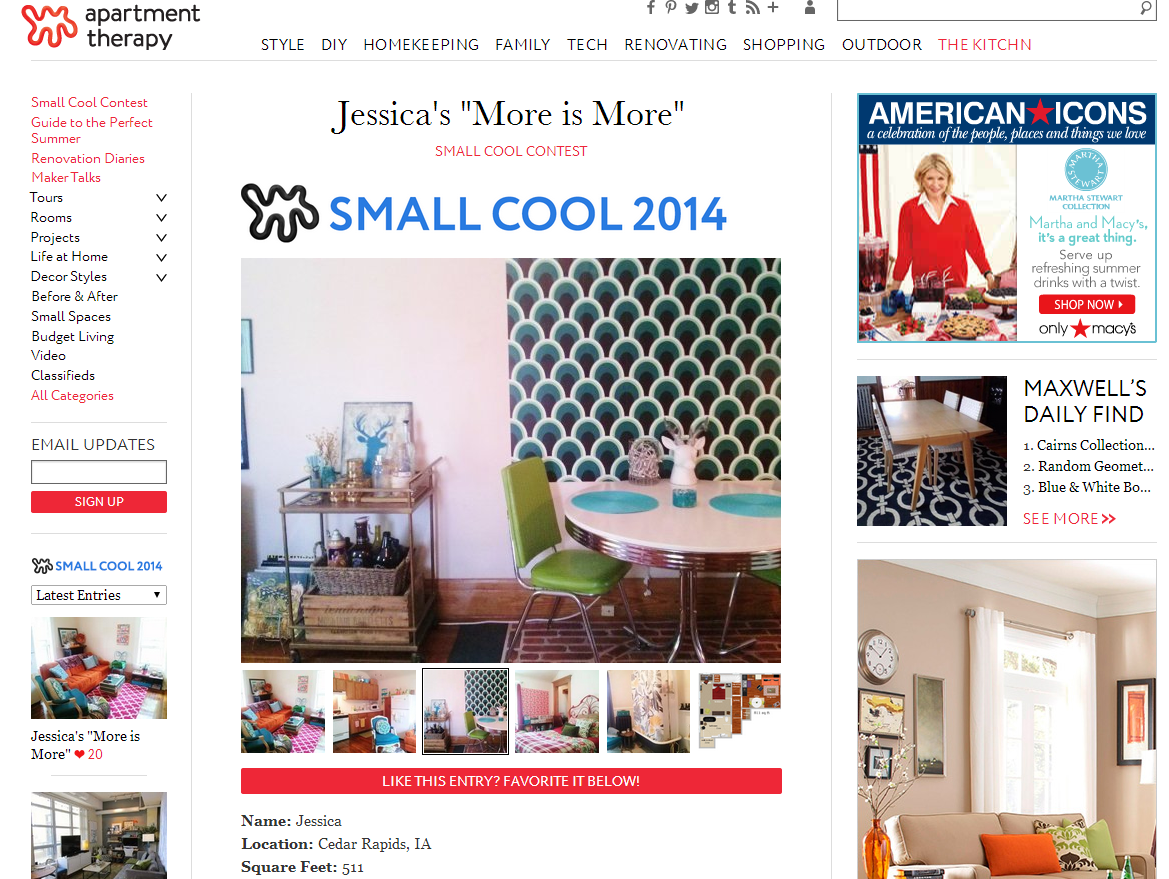This screenshot has height=879, width=1169.
Task: Click the Renovation Diaries link
Action: (x=88, y=159)
